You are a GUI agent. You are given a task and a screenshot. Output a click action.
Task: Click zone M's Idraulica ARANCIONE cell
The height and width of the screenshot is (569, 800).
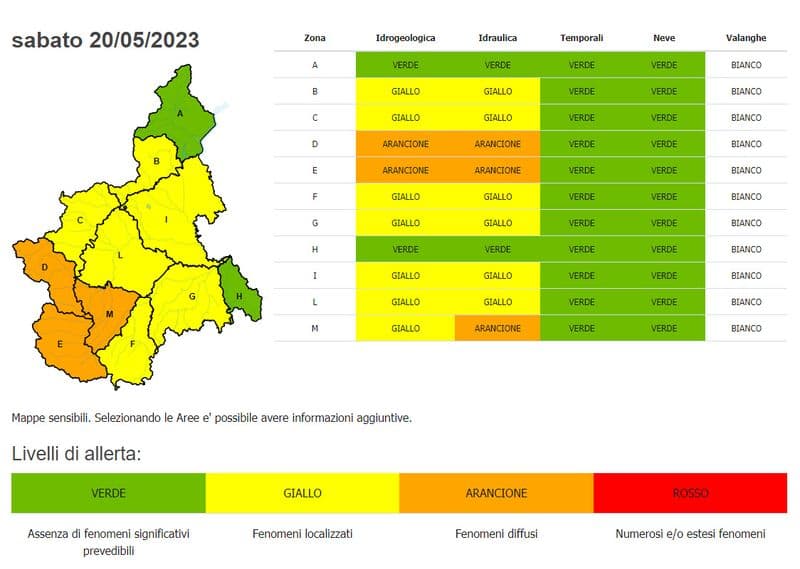click(x=497, y=328)
